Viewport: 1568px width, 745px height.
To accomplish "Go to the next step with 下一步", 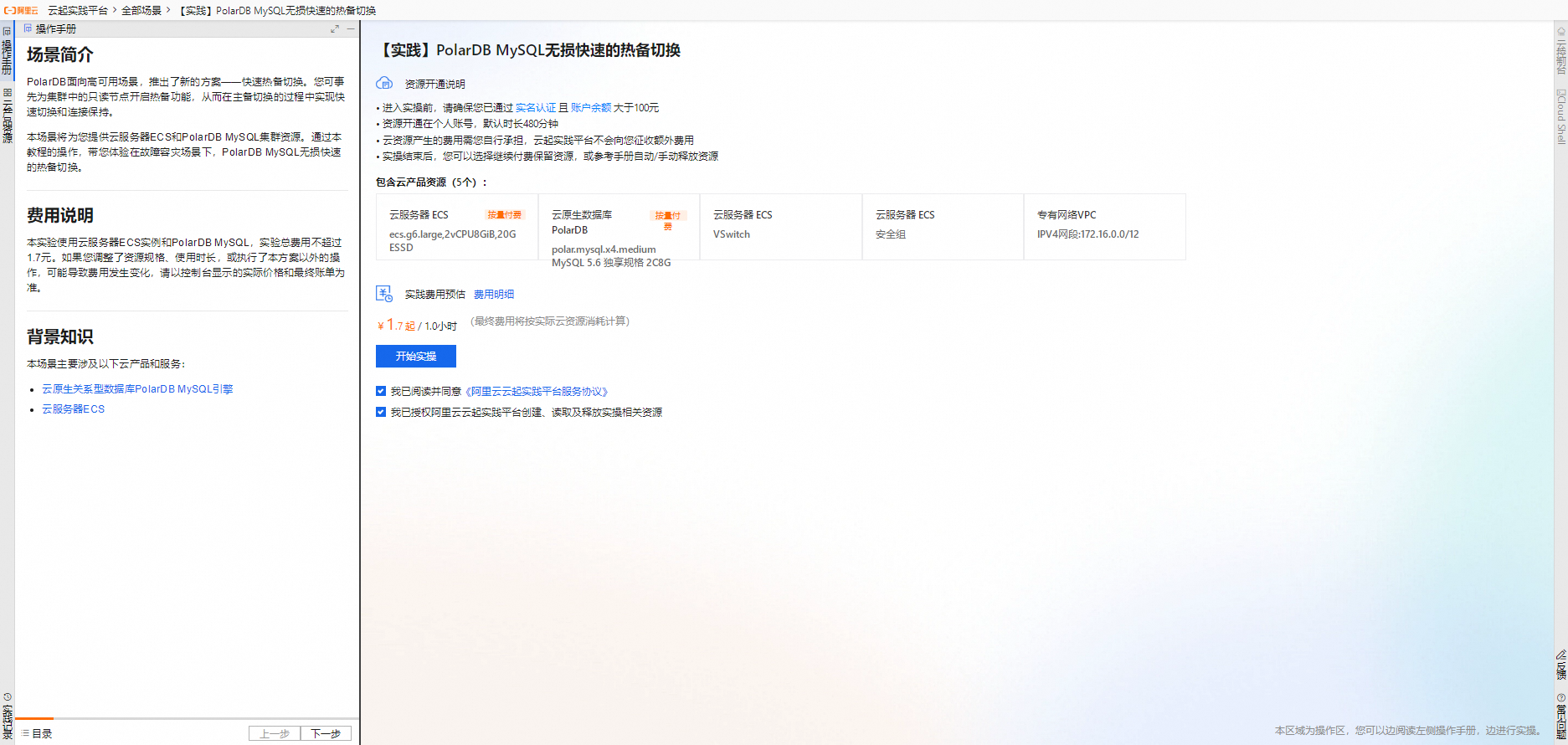I will pos(326,733).
